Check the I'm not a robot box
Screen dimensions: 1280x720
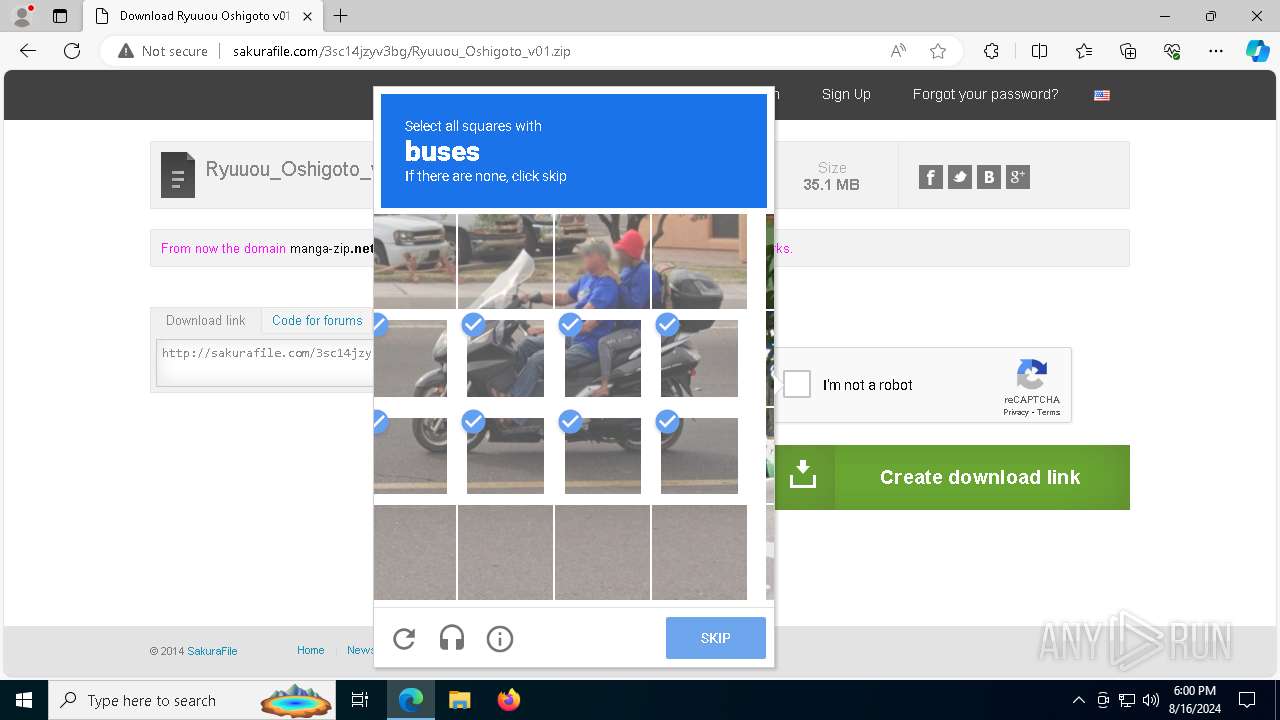(x=797, y=384)
